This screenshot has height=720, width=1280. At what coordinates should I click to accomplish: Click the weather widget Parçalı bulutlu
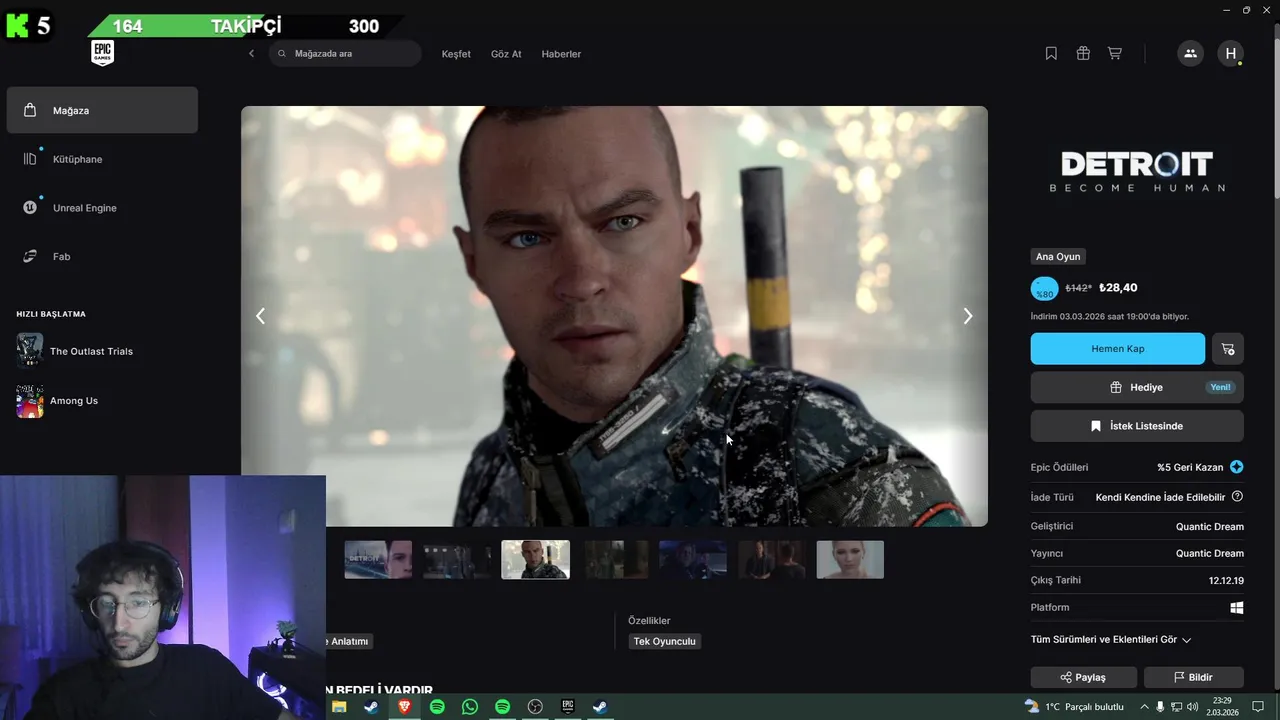pyautogui.click(x=1075, y=707)
